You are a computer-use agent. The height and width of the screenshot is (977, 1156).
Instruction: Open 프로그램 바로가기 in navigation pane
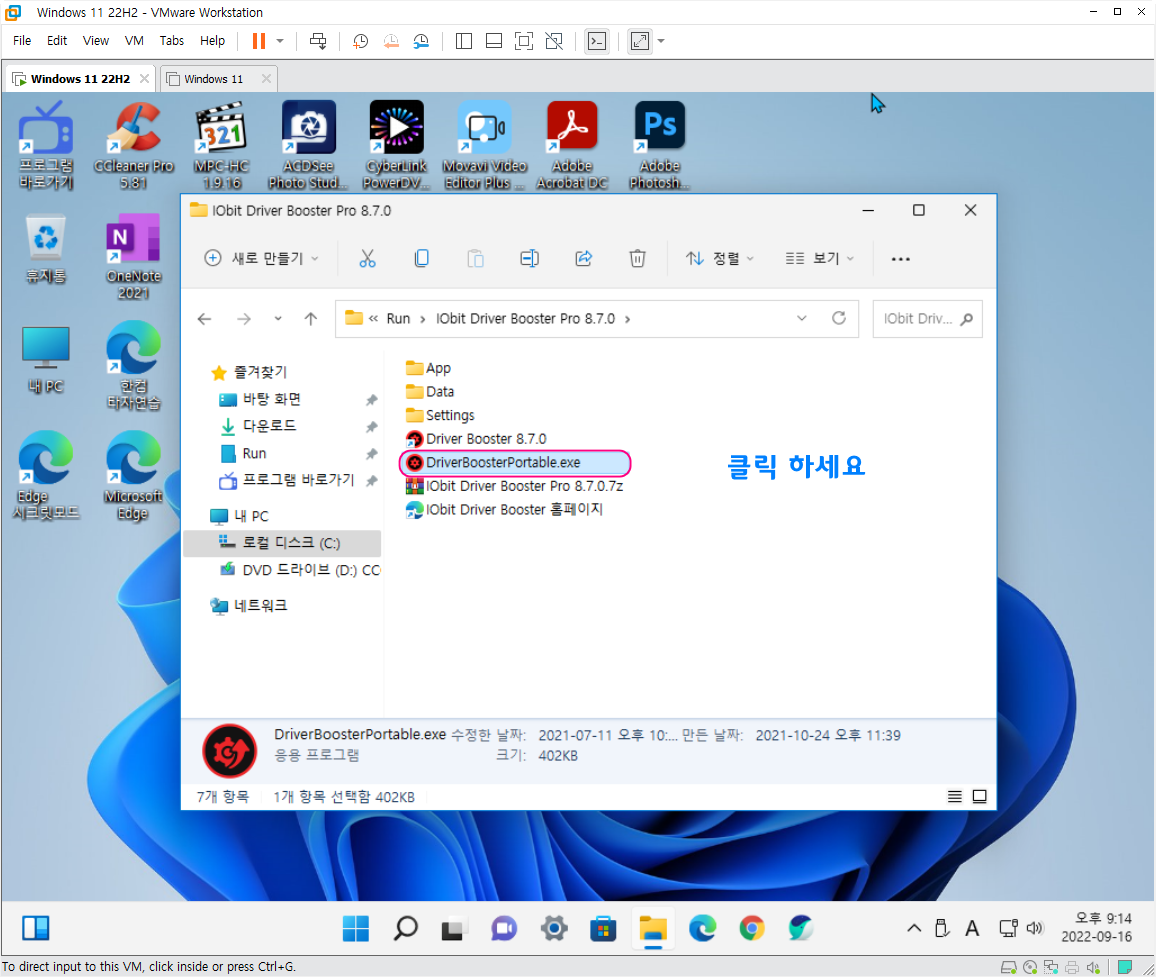[x=287, y=480]
